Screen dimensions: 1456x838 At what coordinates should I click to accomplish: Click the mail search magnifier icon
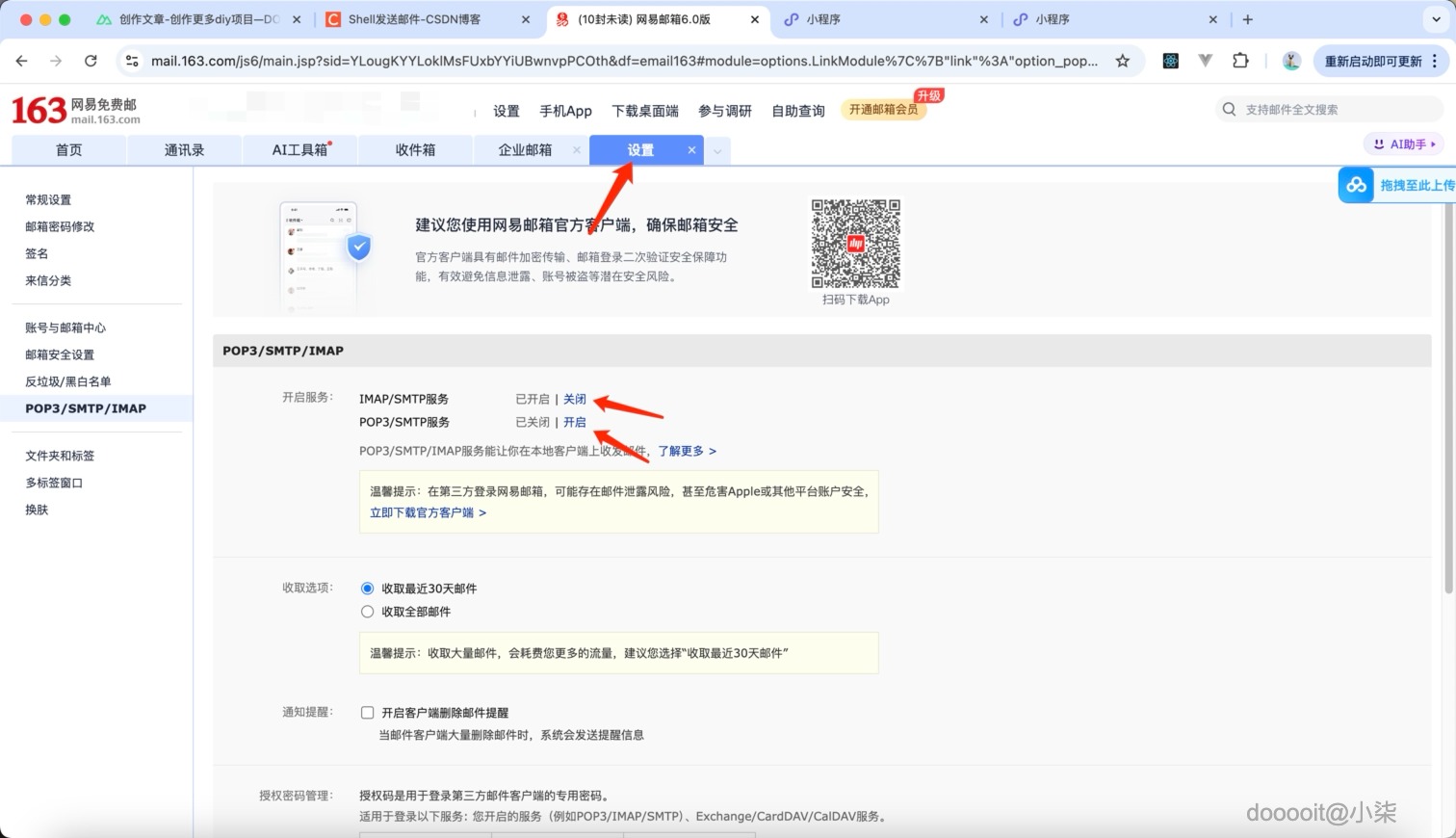pos(1230,109)
